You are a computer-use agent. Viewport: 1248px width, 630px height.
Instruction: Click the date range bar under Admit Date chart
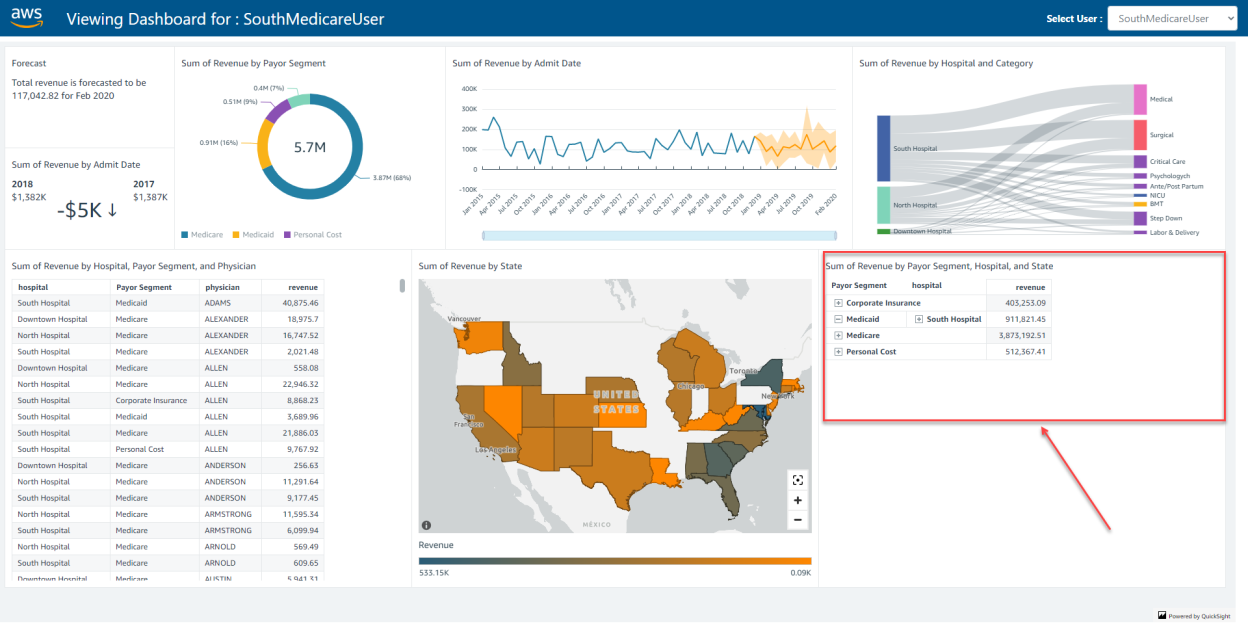[660, 233]
